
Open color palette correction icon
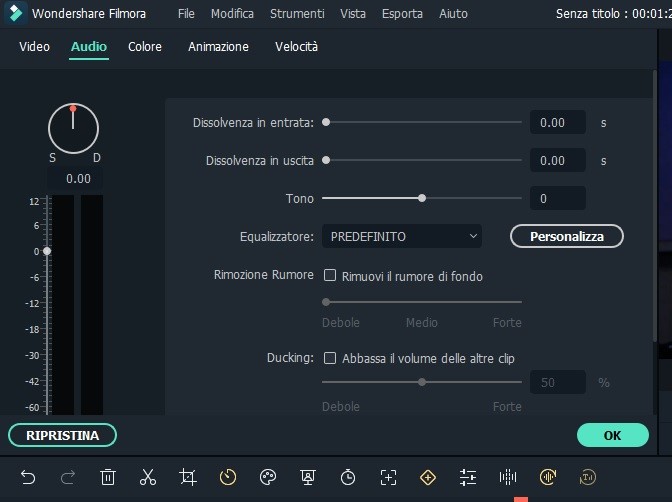pyautogui.click(x=267, y=477)
